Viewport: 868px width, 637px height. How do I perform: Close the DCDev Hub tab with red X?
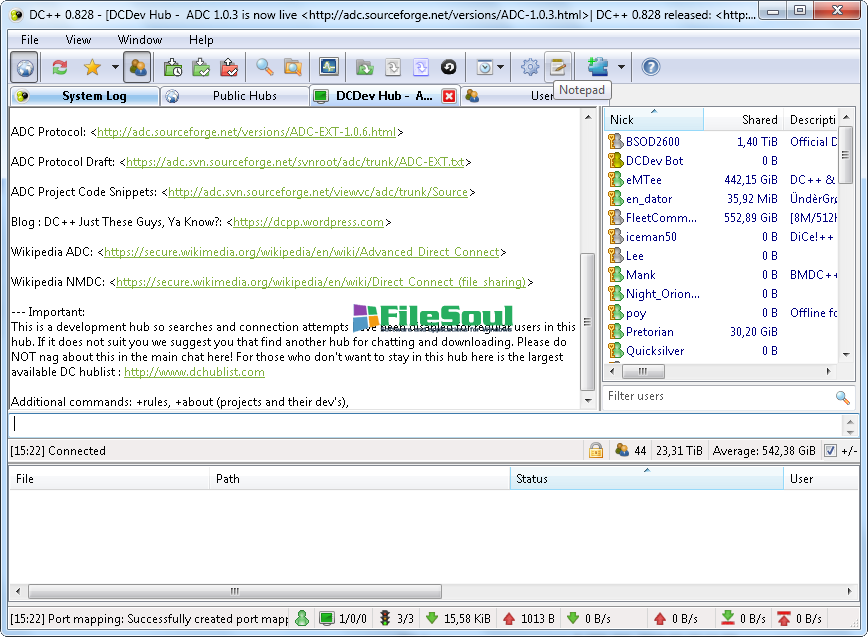pyautogui.click(x=449, y=96)
